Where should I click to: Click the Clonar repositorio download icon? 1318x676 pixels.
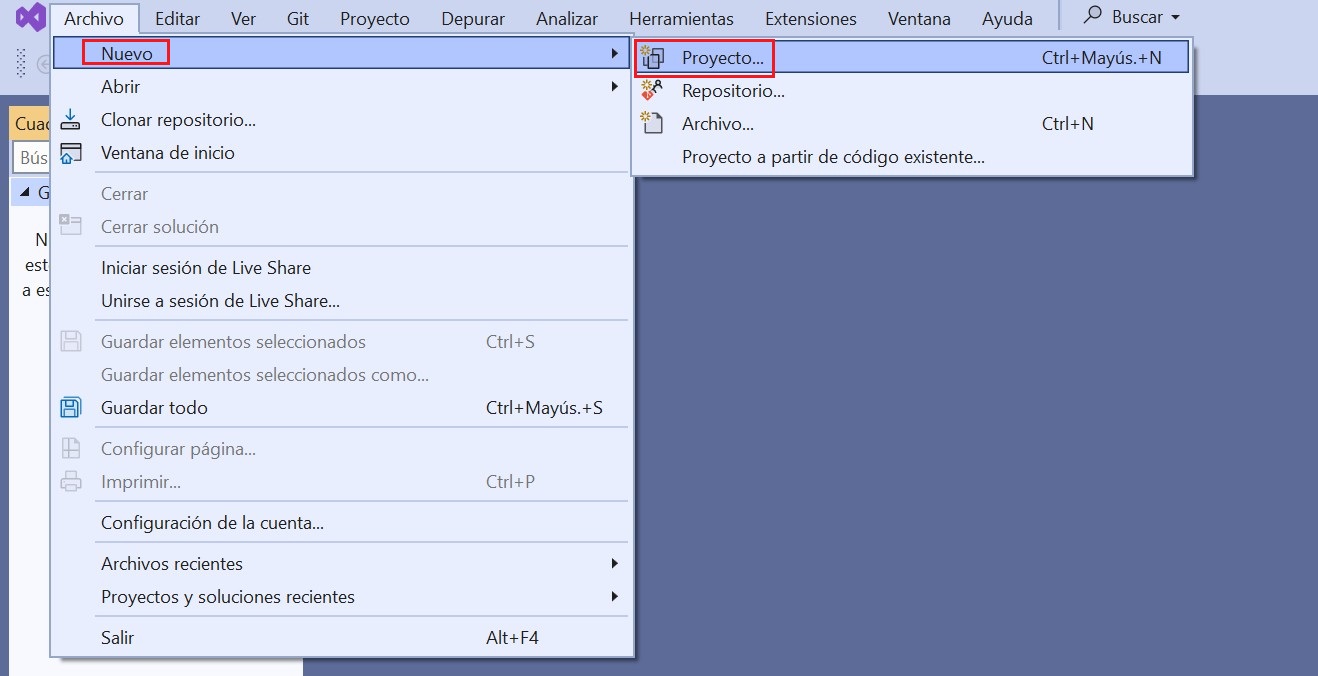(70, 120)
